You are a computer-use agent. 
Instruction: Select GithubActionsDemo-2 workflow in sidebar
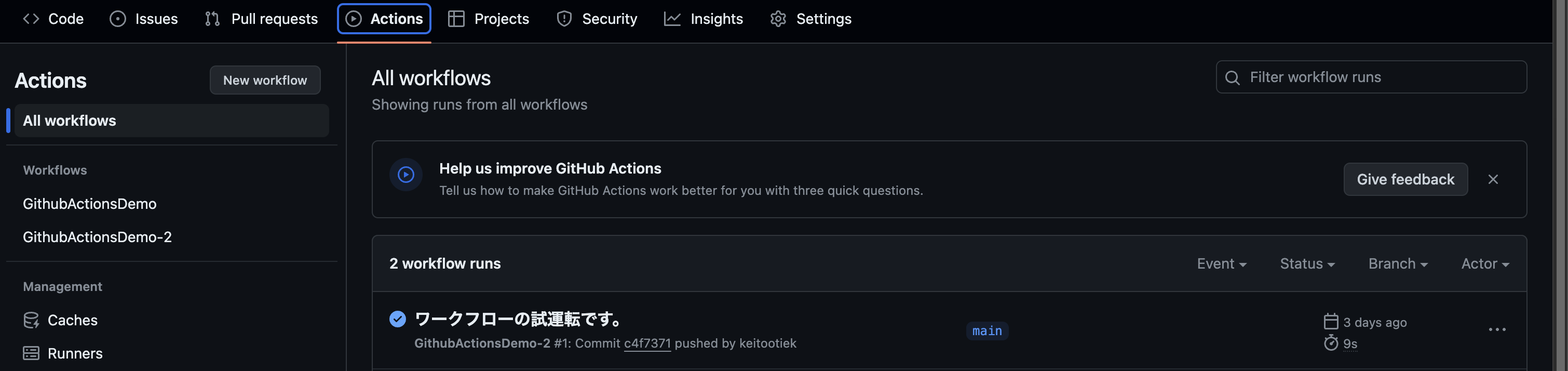coord(98,237)
